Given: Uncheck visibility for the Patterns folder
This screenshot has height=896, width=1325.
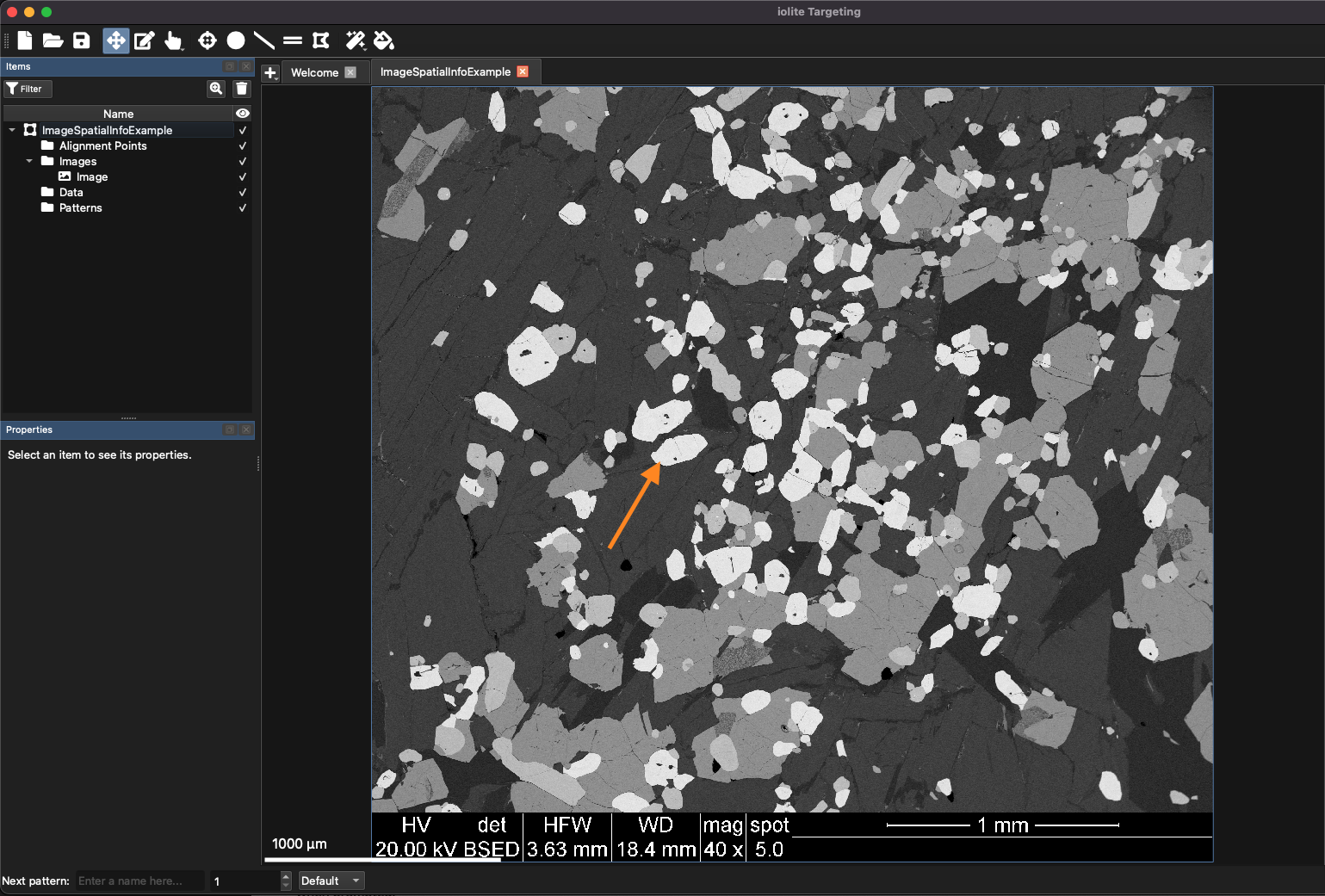Looking at the screenshot, I should (x=242, y=207).
